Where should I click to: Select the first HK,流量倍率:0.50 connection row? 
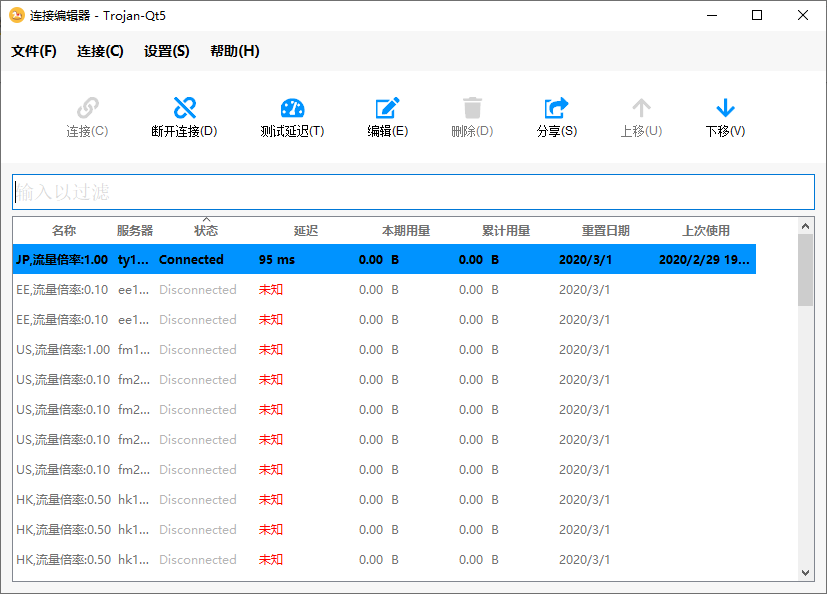click(x=300, y=499)
